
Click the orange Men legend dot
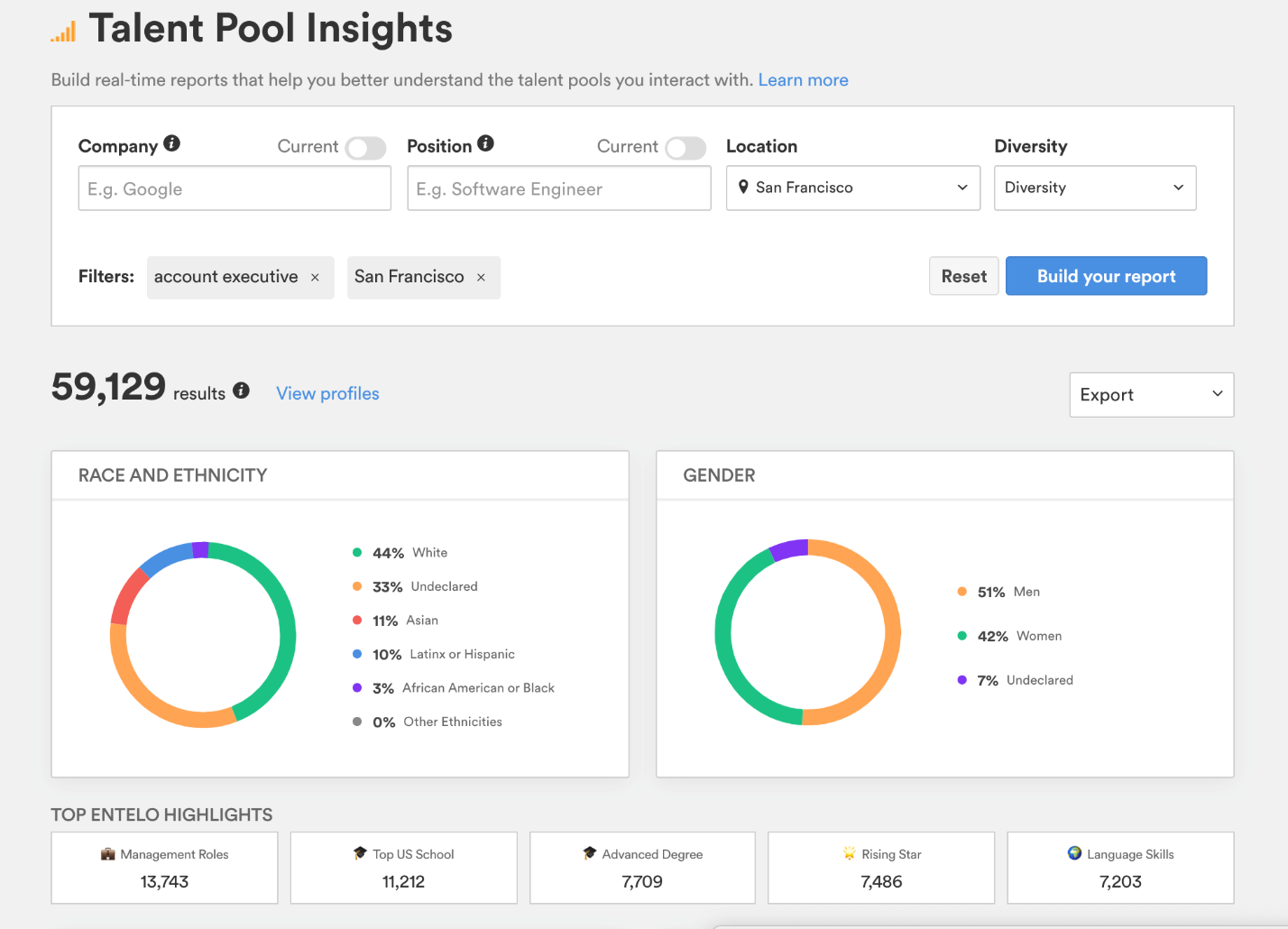point(962,592)
